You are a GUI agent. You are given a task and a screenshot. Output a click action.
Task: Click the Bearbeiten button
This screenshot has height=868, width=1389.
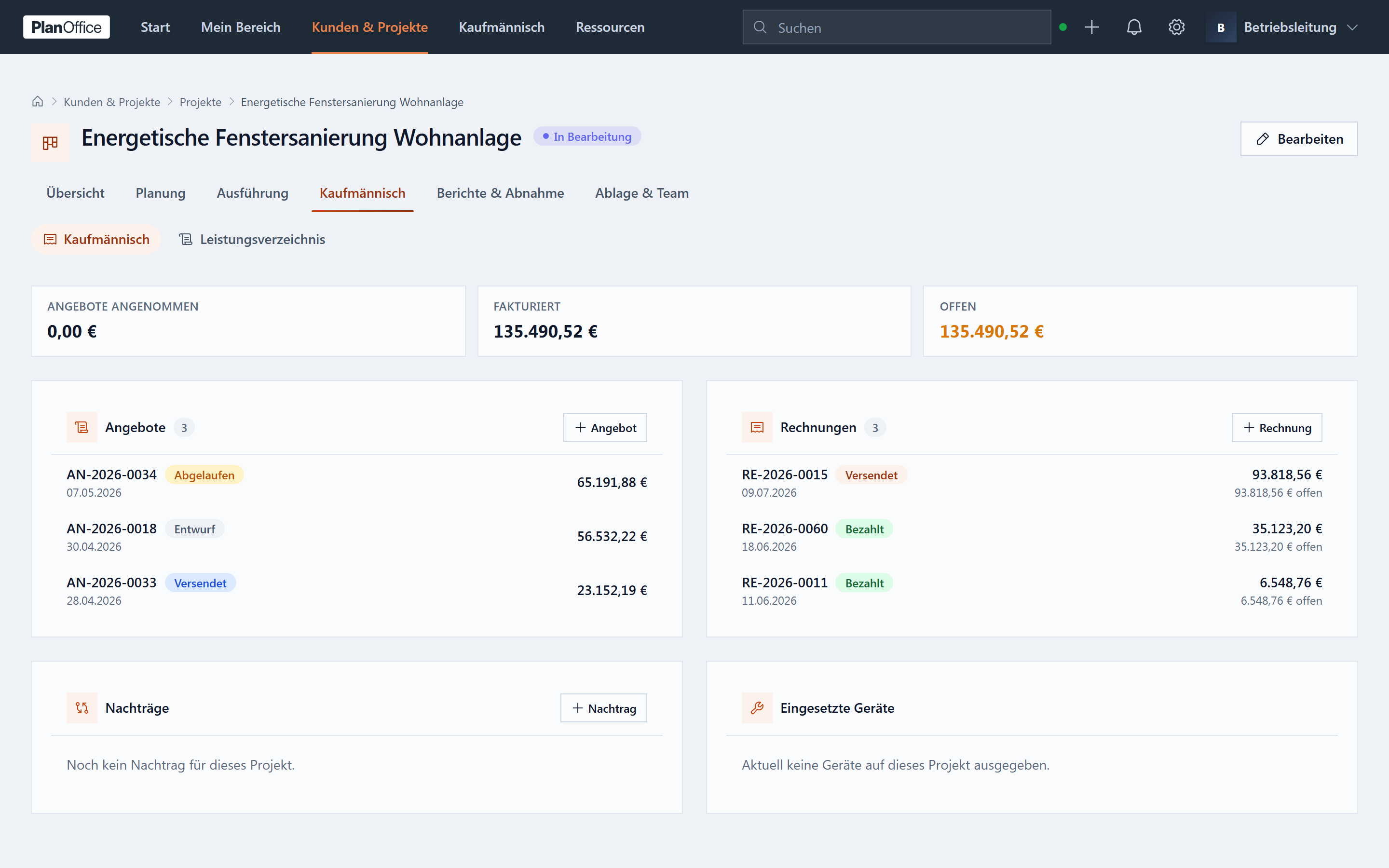pos(1299,139)
